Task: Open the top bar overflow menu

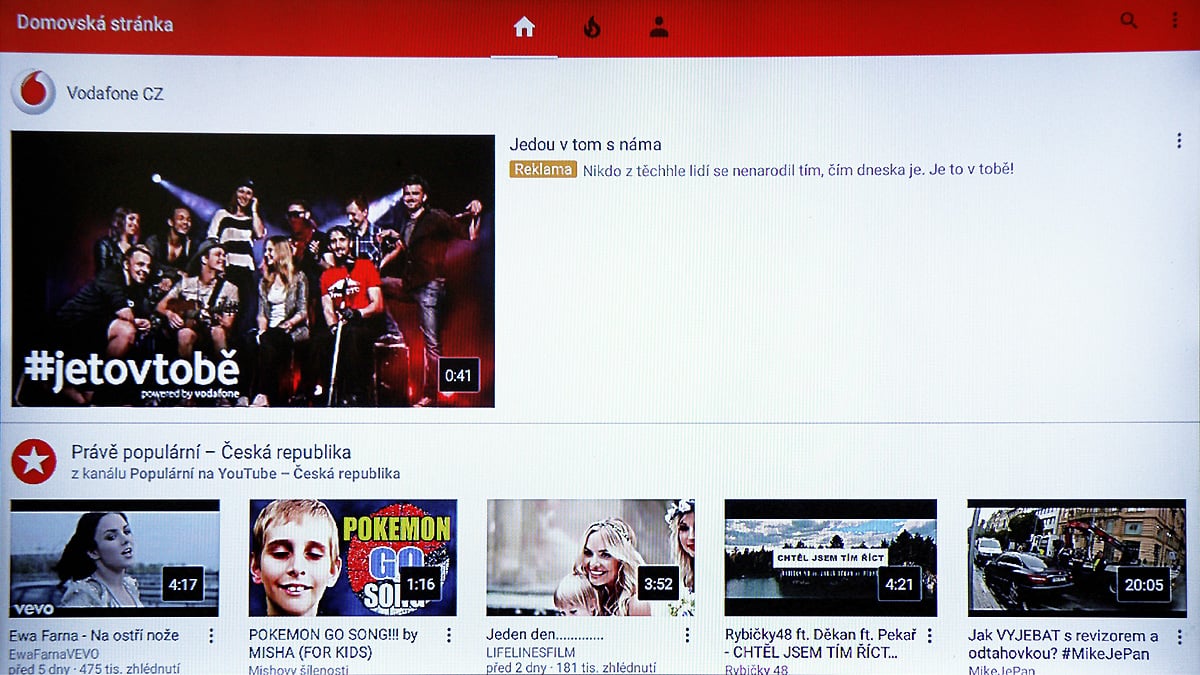Action: tap(1175, 20)
